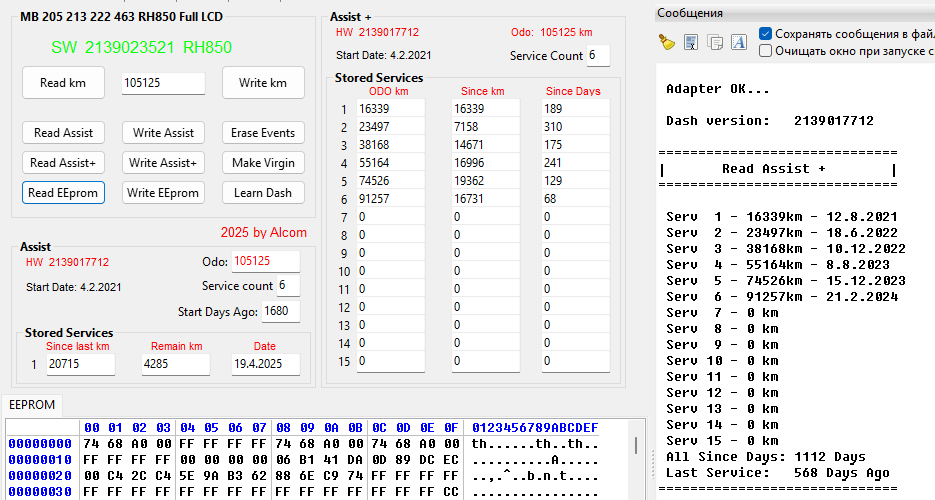Screen dimensions: 935x500
Task: Click the Start Days Ago field
Action: (280, 312)
